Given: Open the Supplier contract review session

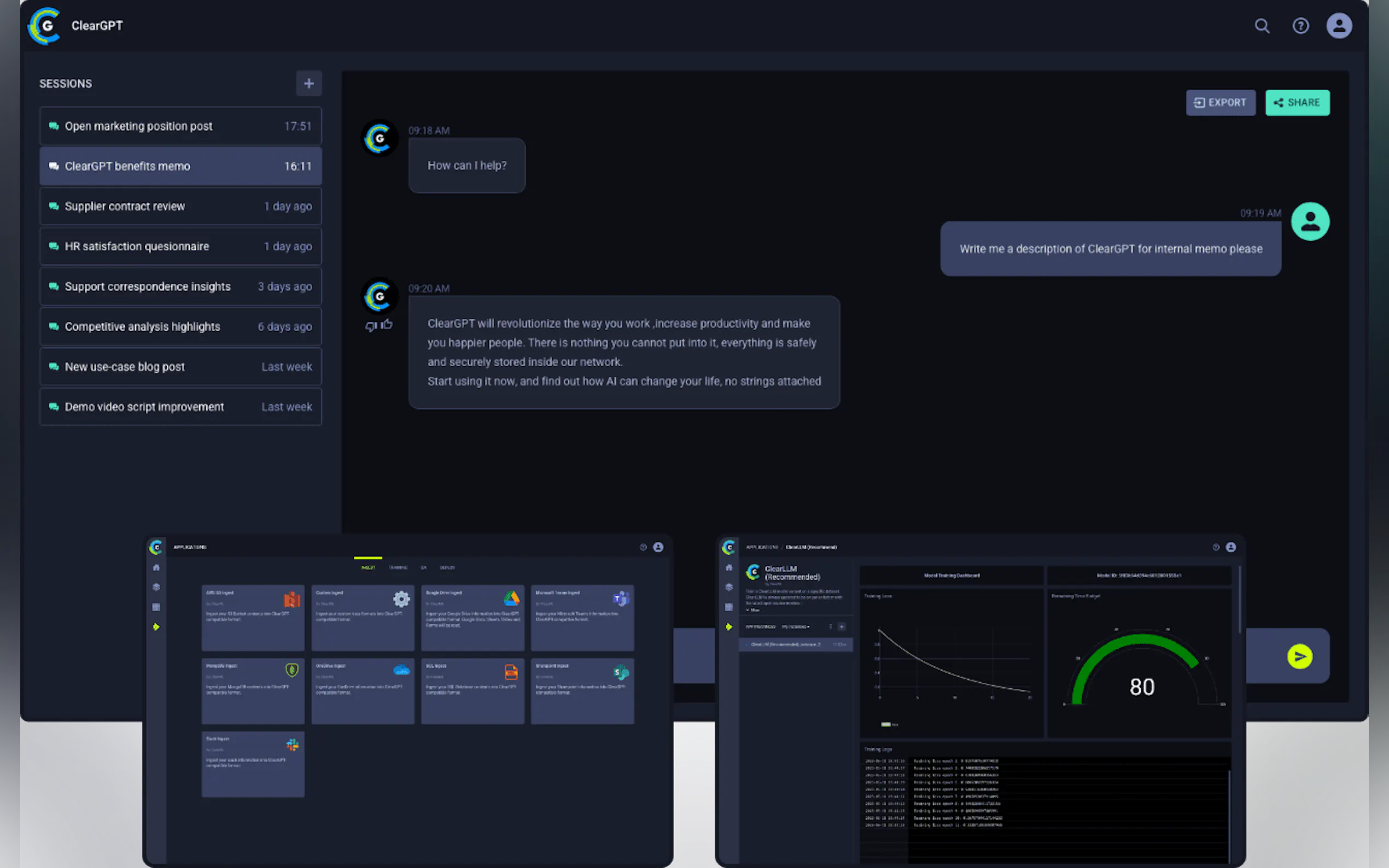Looking at the screenshot, I should tap(180, 206).
